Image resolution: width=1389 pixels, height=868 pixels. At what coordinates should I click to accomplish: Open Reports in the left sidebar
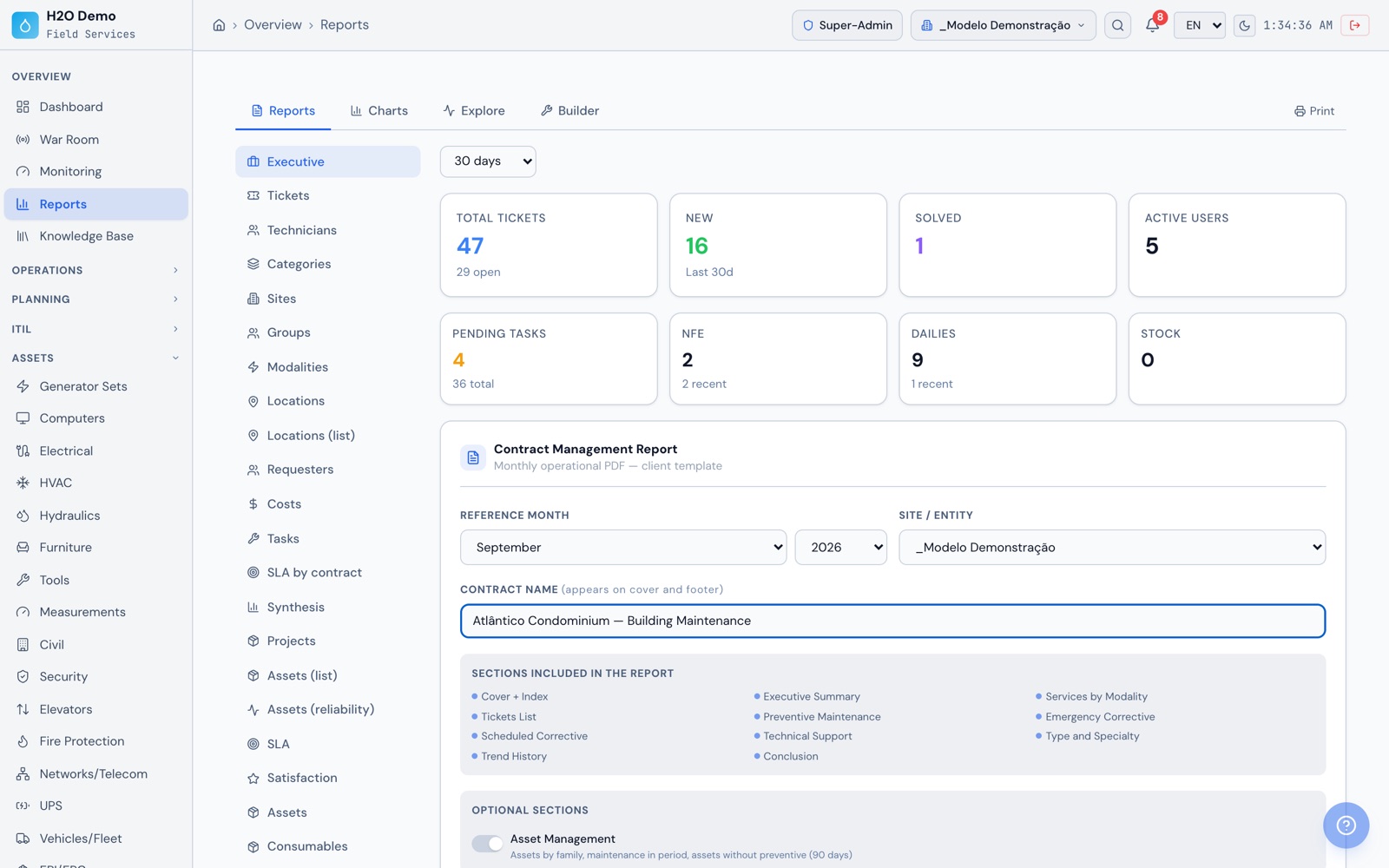tap(95, 204)
